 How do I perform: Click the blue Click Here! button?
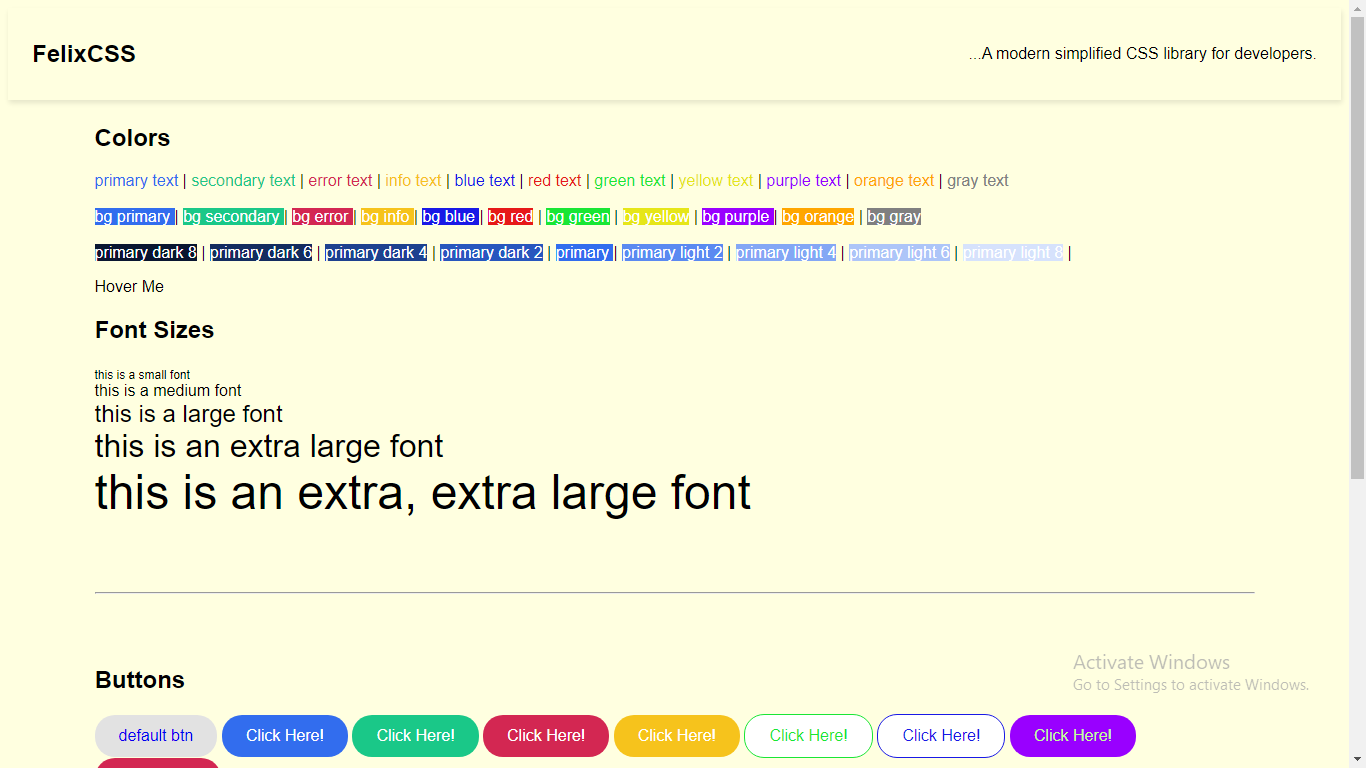[x=284, y=735]
